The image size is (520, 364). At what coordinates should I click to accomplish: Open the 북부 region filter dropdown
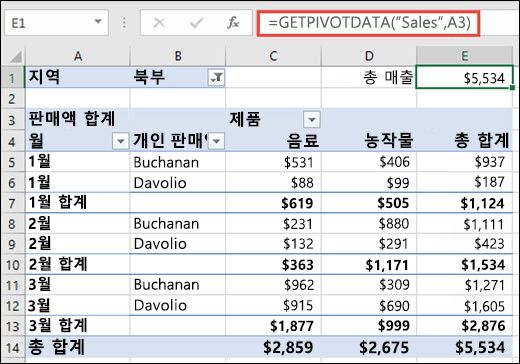tap(216, 78)
